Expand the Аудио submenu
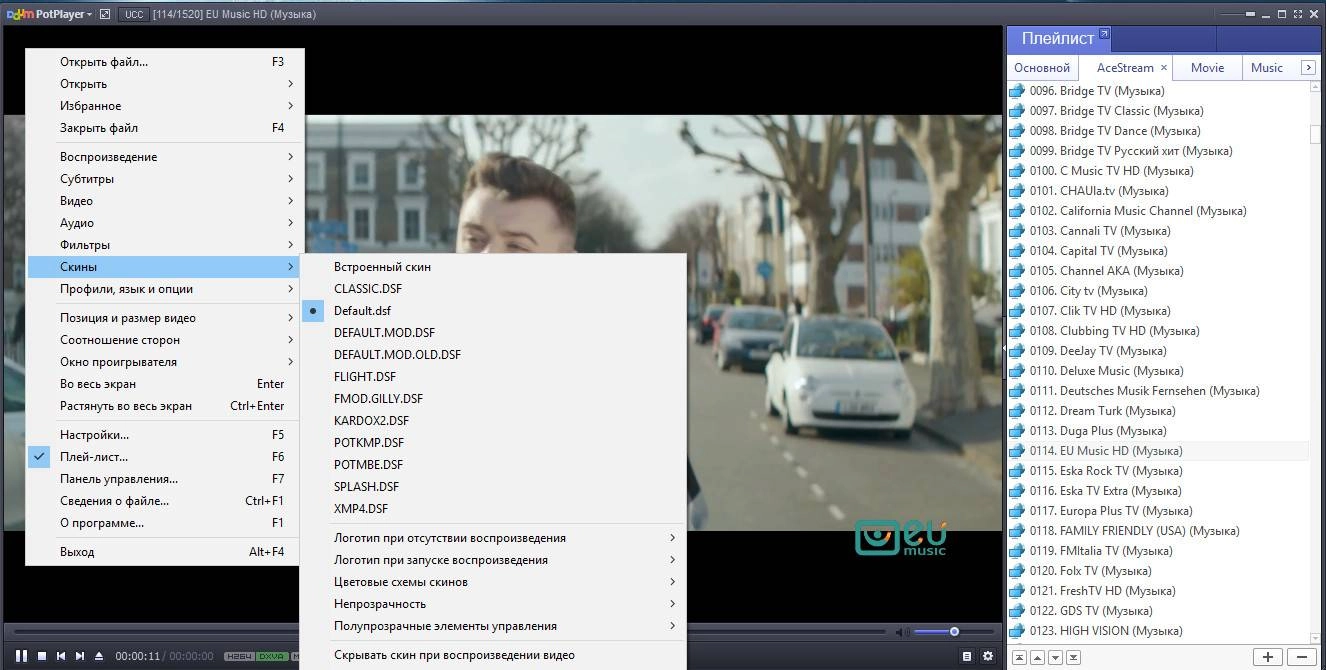The image size is (1326, 670). (163, 223)
